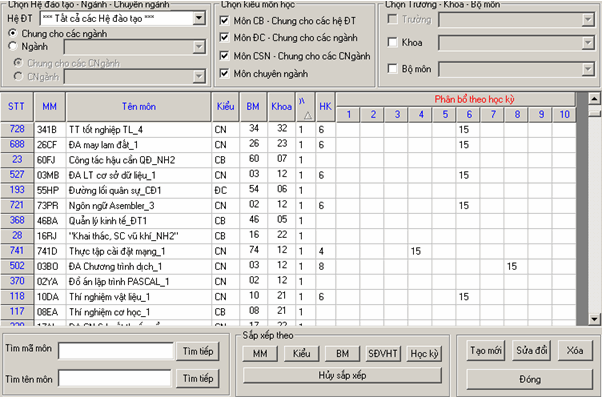Toggle 'Môn CSN - Chung cho các CNgành' checkbox
Viewport: 602px width, 399px height.
(224, 56)
